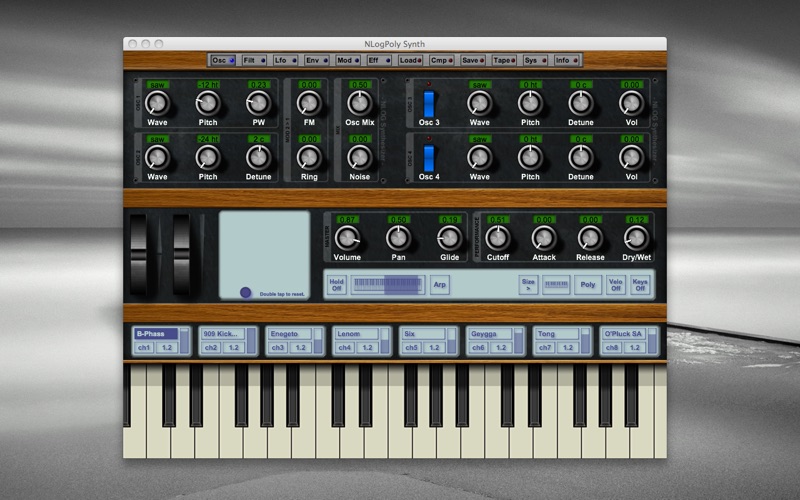Click the Glide knob
This screenshot has width=800, height=500.
tap(450, 238)
